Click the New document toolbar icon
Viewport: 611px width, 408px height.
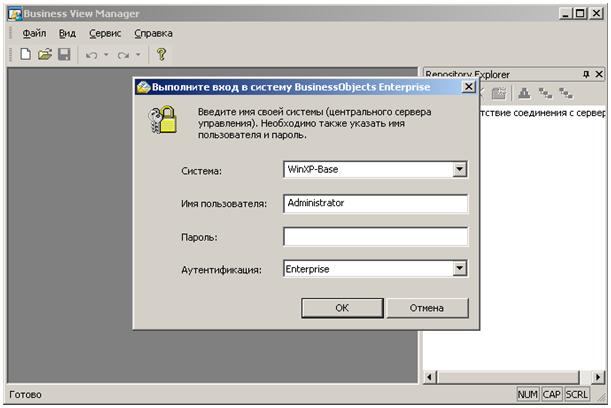tap(25, 54)
